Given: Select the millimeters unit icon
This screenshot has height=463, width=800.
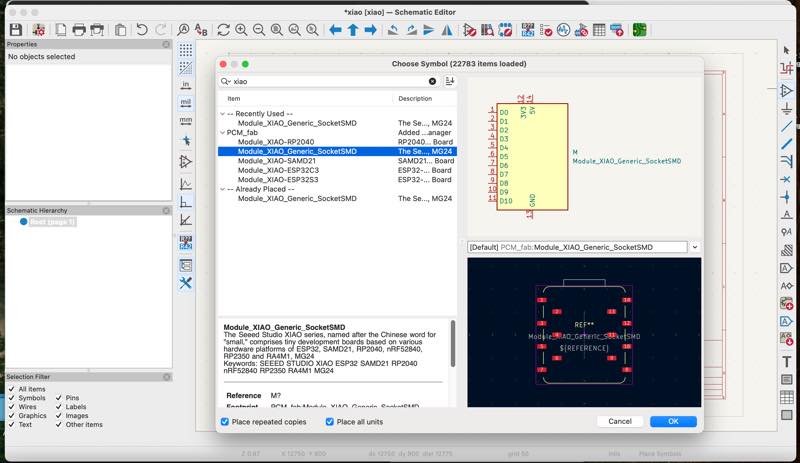Looking at the screenshot, I should (186, 119).
